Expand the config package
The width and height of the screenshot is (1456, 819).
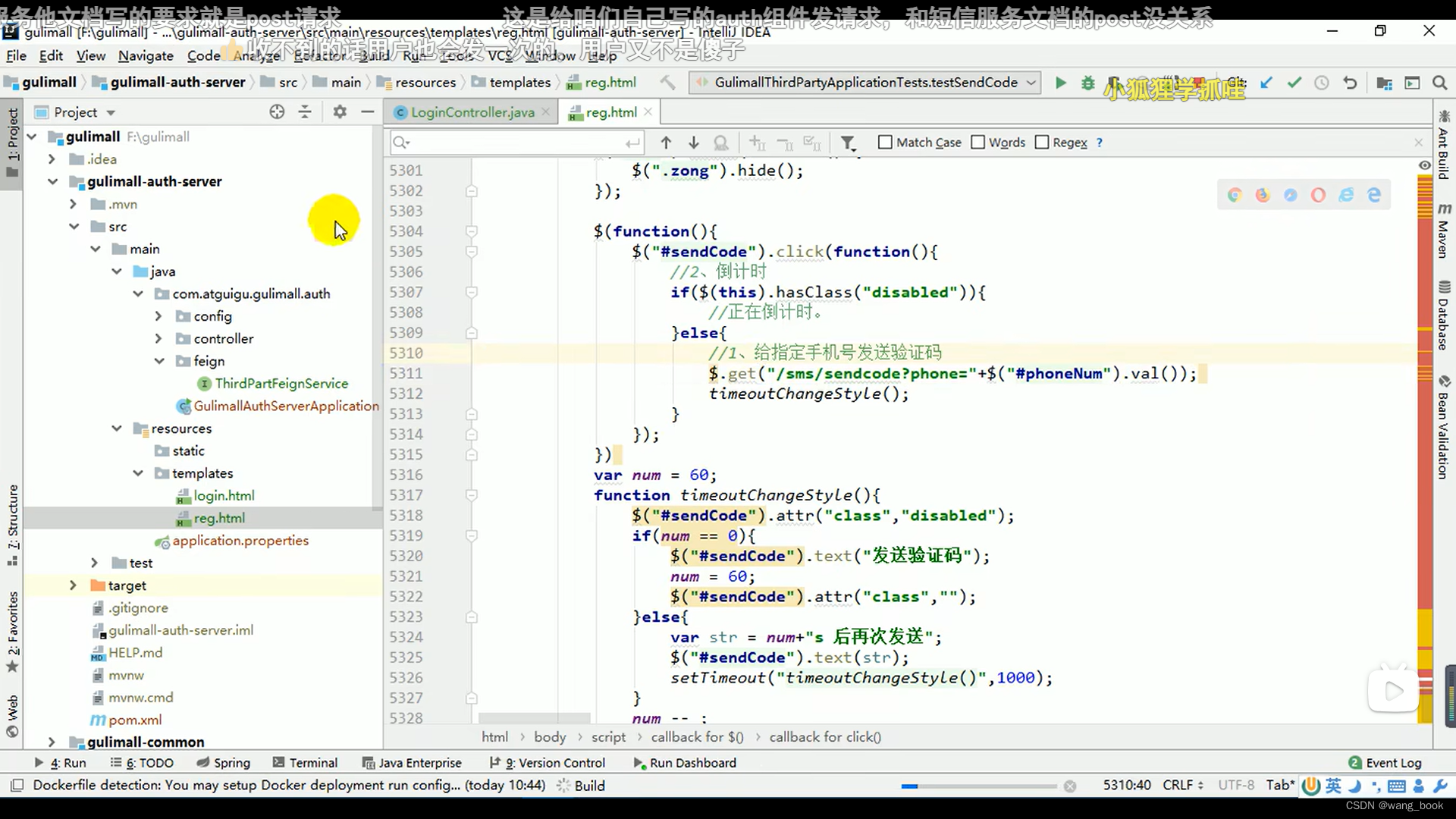[158, 316]
